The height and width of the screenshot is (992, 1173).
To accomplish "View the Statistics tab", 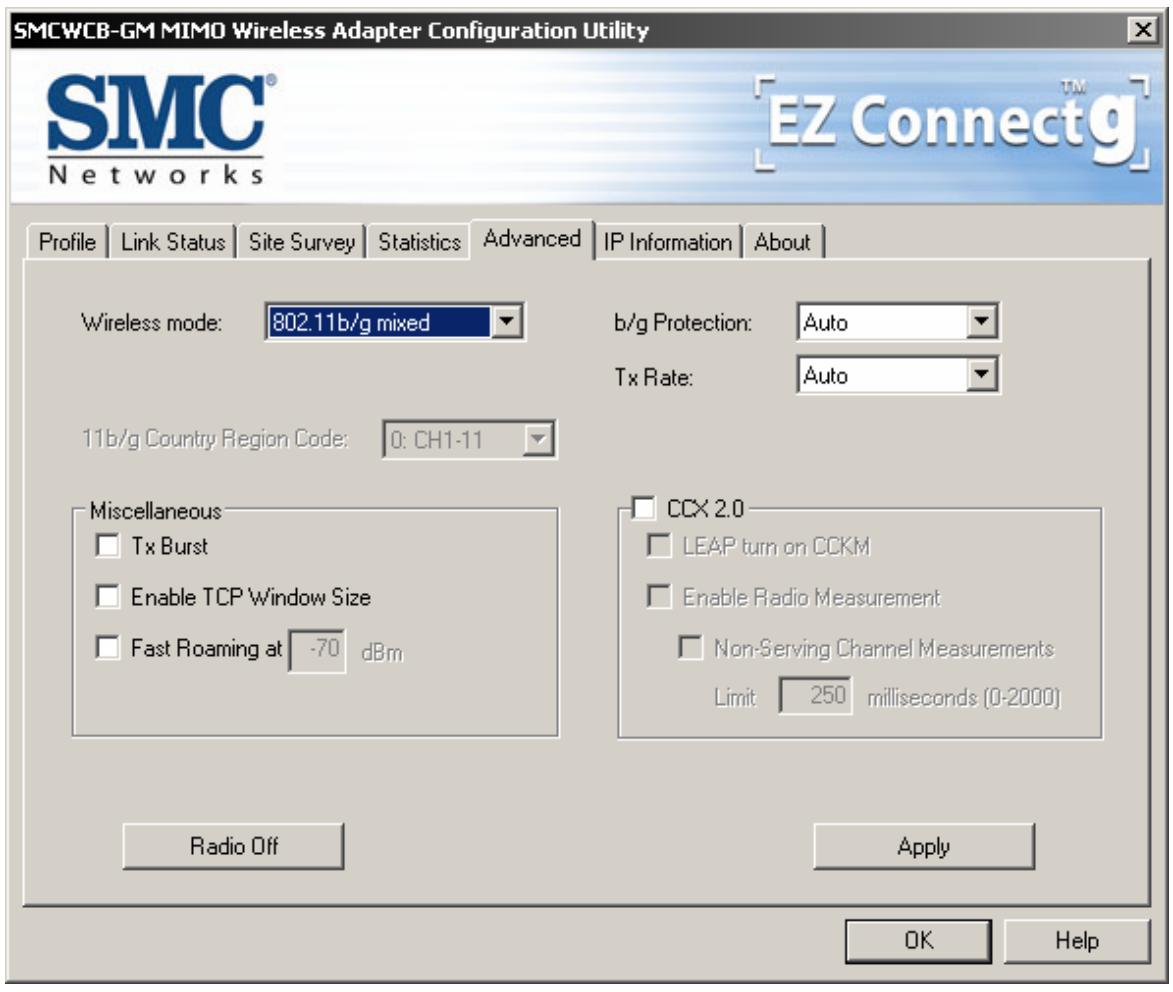I will 419,242.
